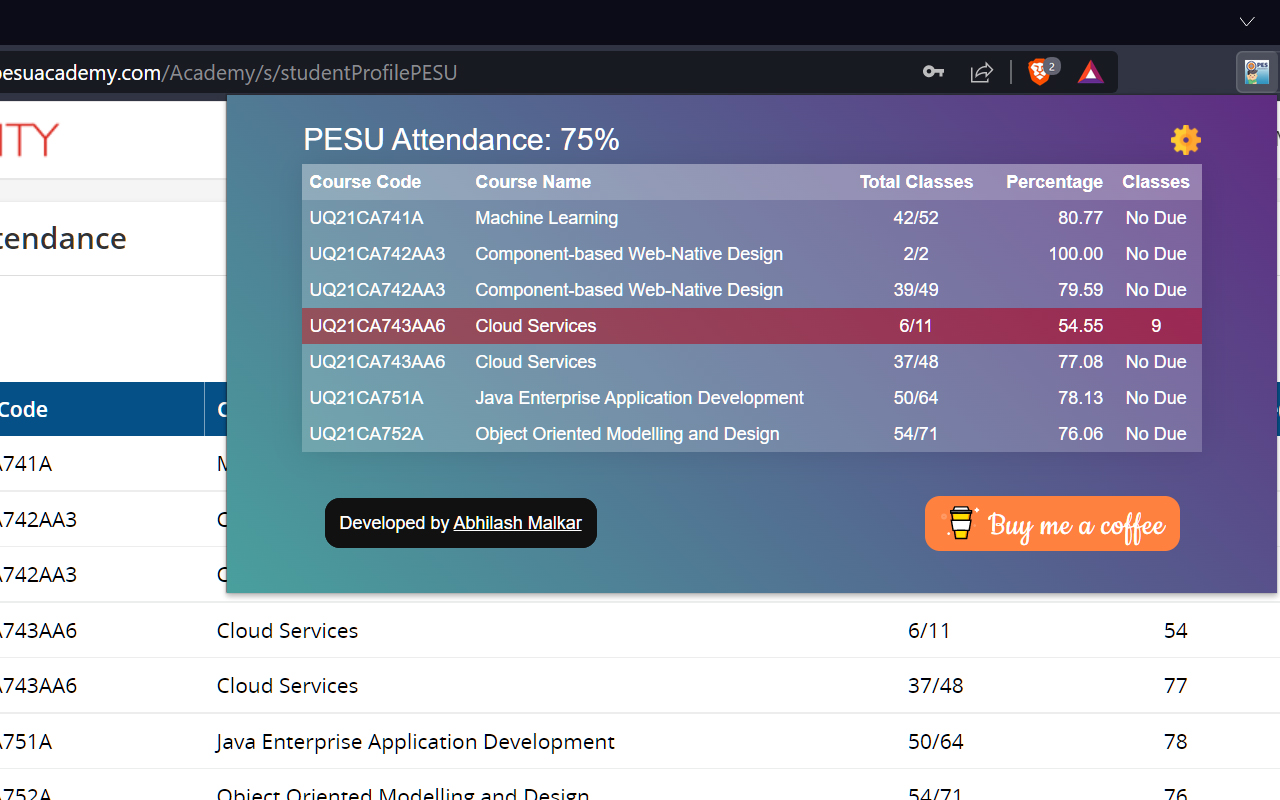Click Cloud Services 37/48 row in page table
Screen dimensions: 1280x800
click(x=640, y=686)
